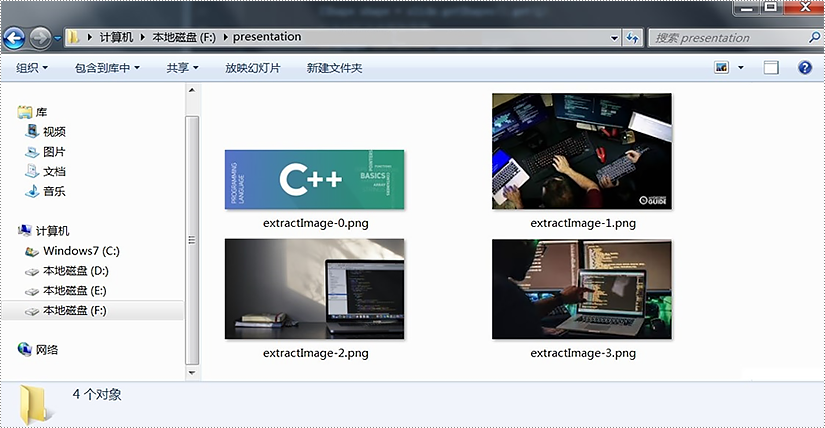
Task: Open the Windows7 (C:) drive
Action: 82,251
